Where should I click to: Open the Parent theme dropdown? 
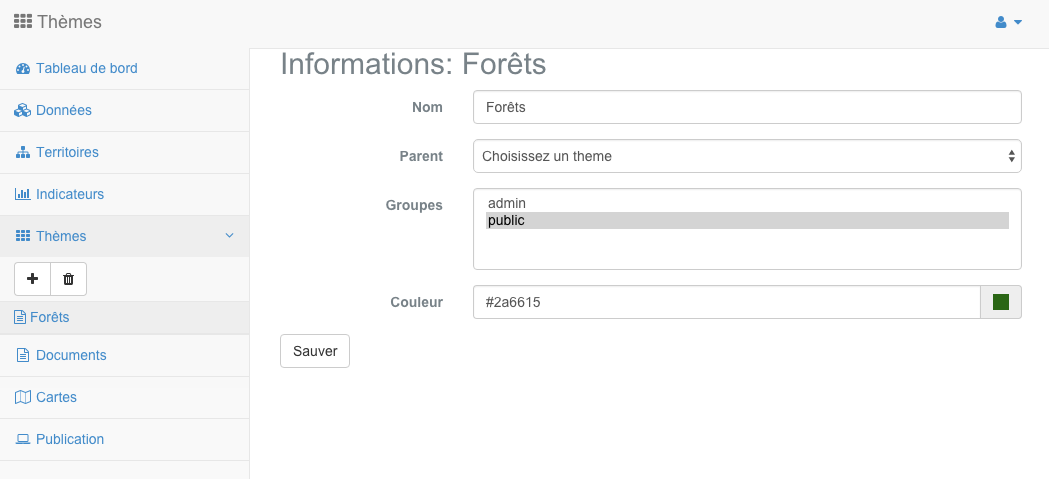click(x=747, y=156)
